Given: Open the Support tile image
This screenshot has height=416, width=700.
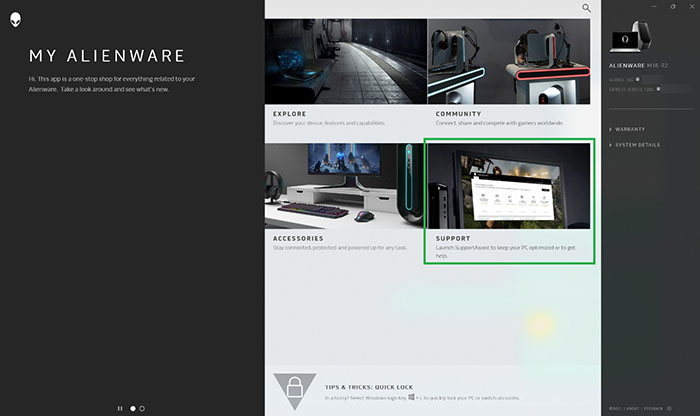Looking at the screenshot, I should pyautogui.click(x=509, y=186).
